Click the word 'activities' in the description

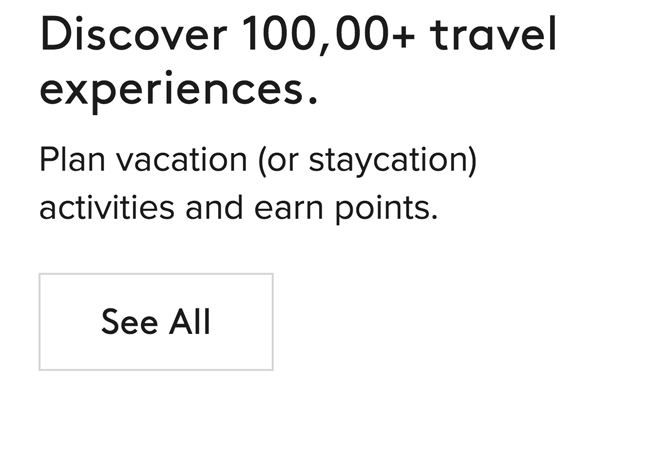point(106,209)
